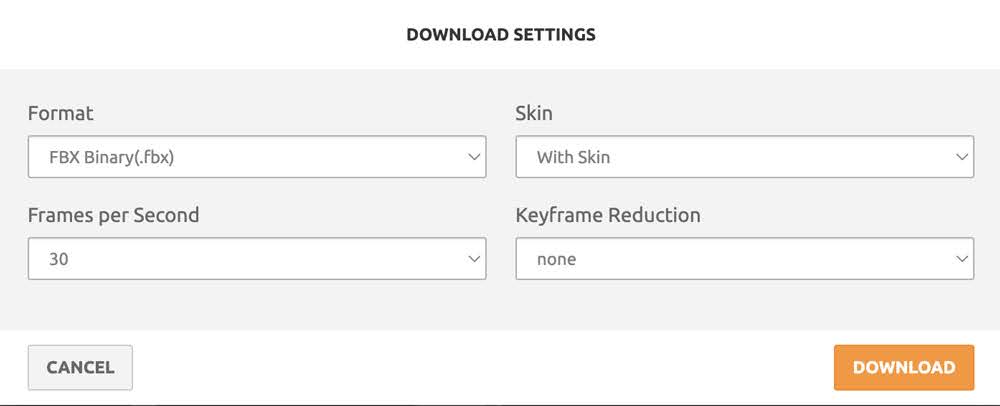Viewport: 1000px width, 406px height.
Task: Click the Format label text
Action: (61, 113)
